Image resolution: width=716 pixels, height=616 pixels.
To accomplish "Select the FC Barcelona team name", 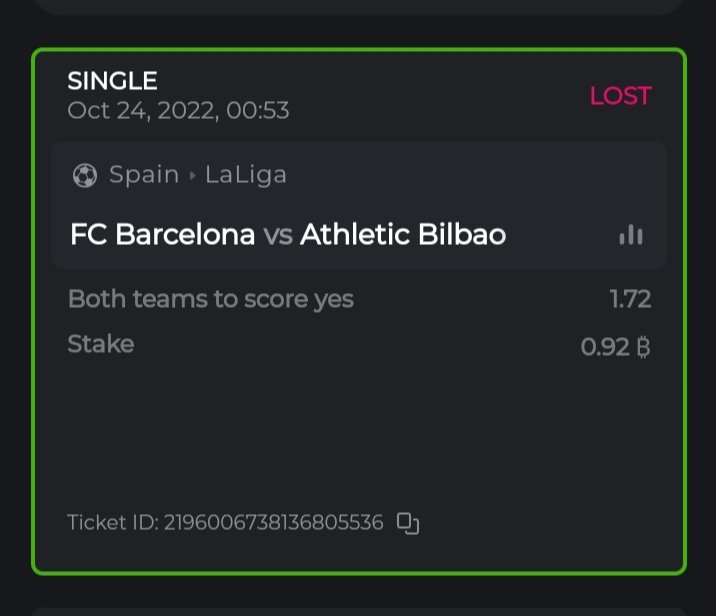I will pyautogui.click(x=162, y=235).
